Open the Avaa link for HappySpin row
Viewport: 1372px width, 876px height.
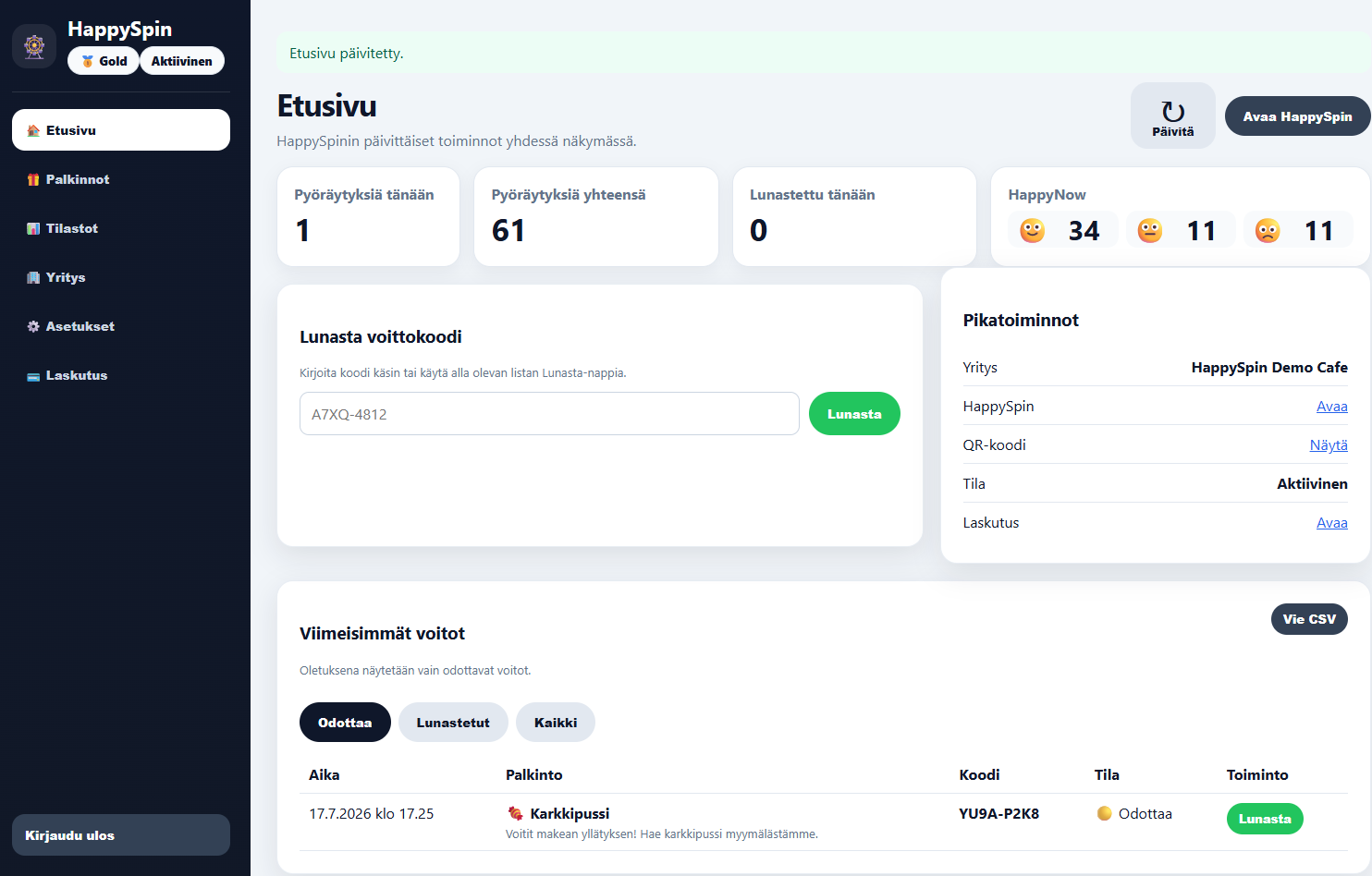(1332, 407)
